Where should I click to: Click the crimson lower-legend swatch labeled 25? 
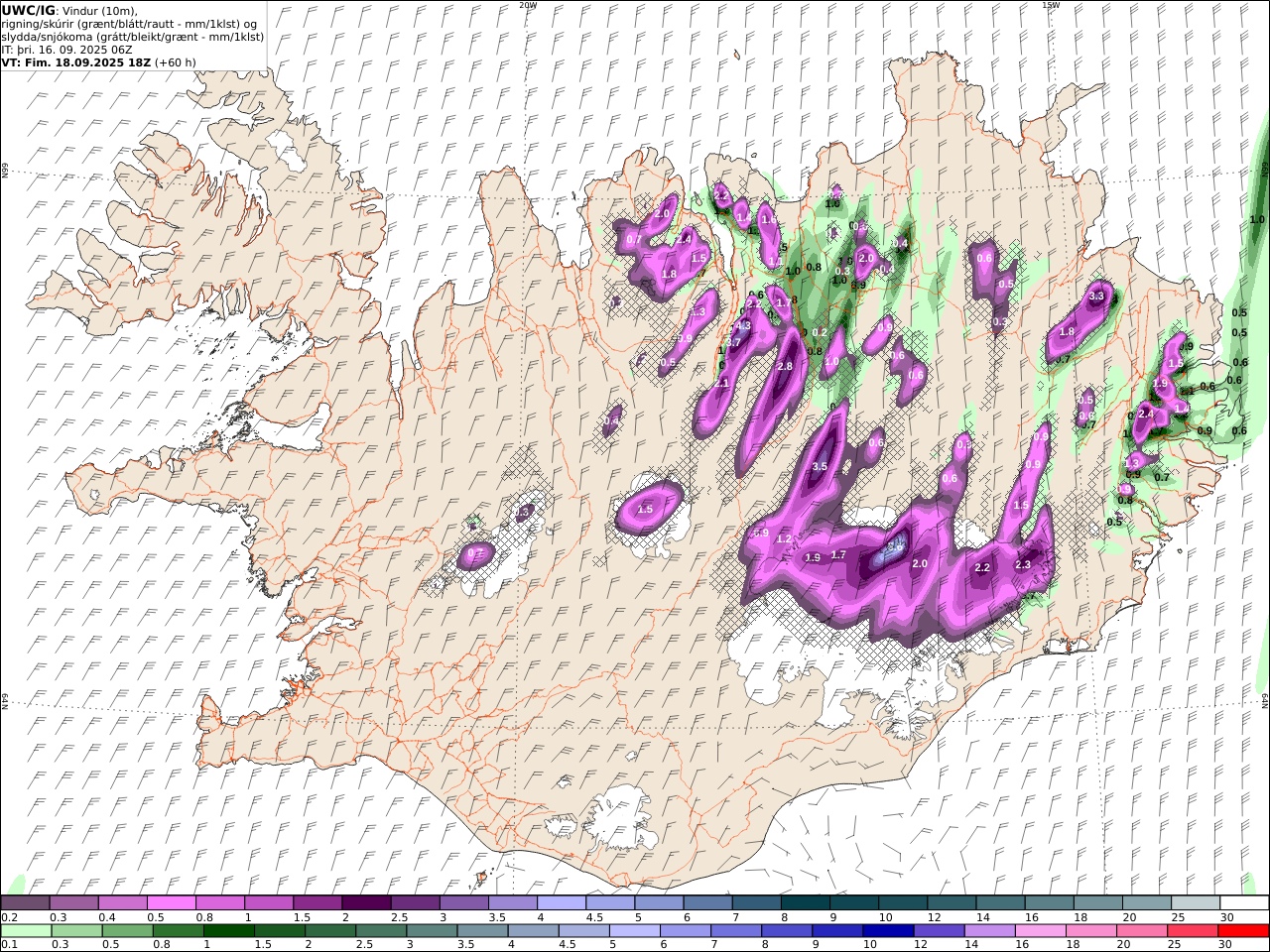[x=1193, y=930]
